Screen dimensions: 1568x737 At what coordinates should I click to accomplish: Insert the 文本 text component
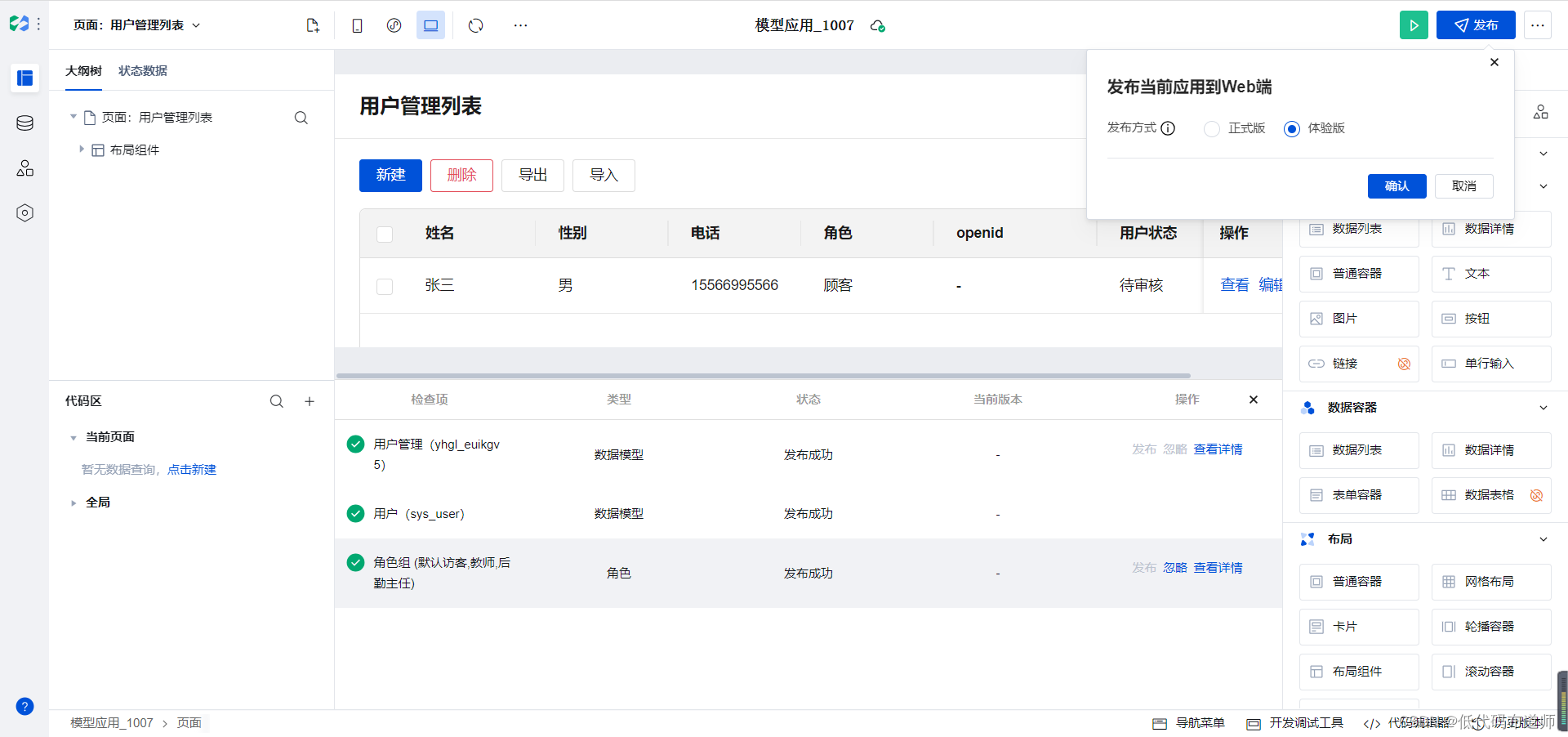tap(1491, 274)
